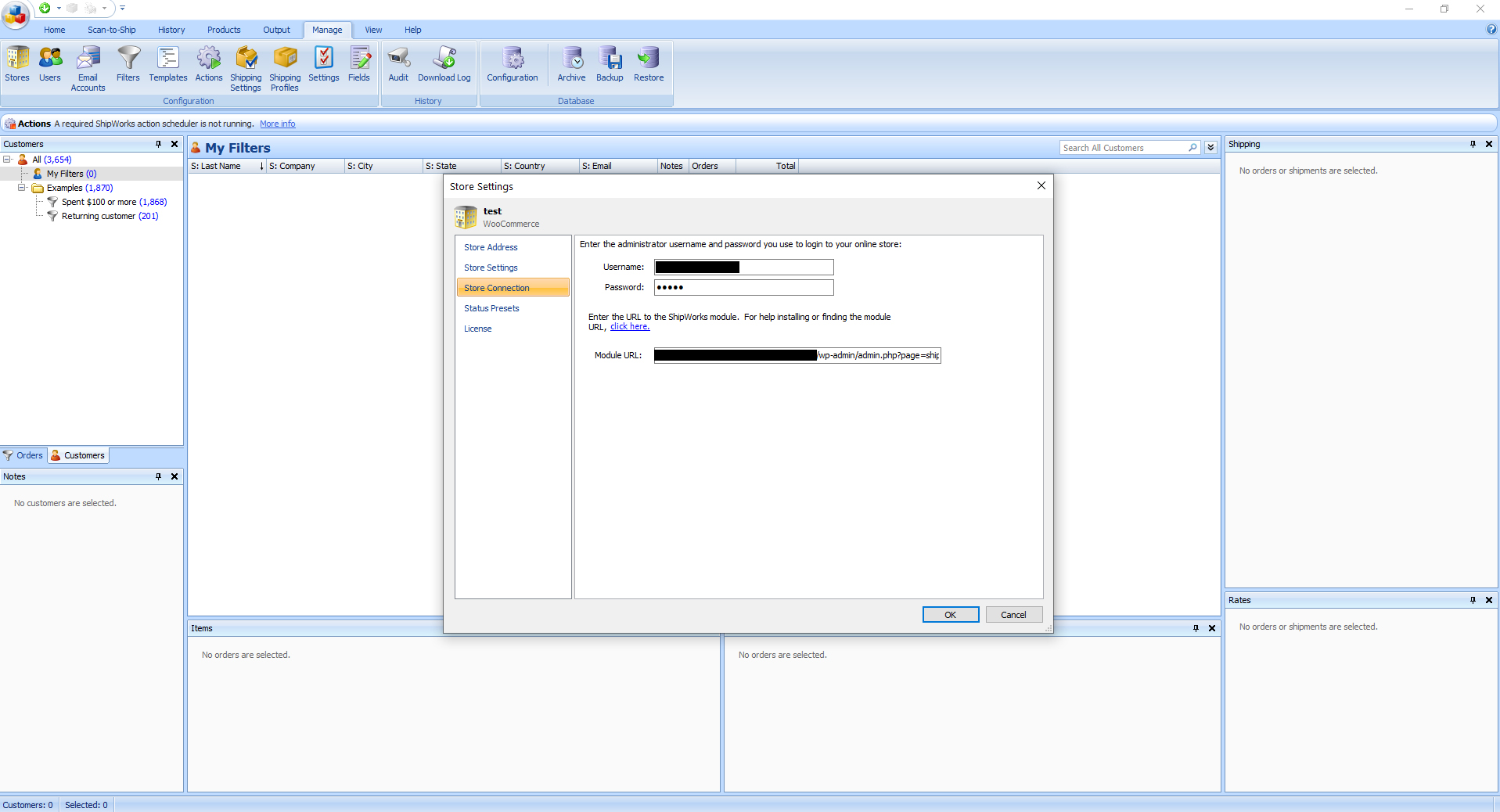Viewport: 1500px width, 812px height.
Task: Switch to the Orders filter tab
Action: (23, 455)
